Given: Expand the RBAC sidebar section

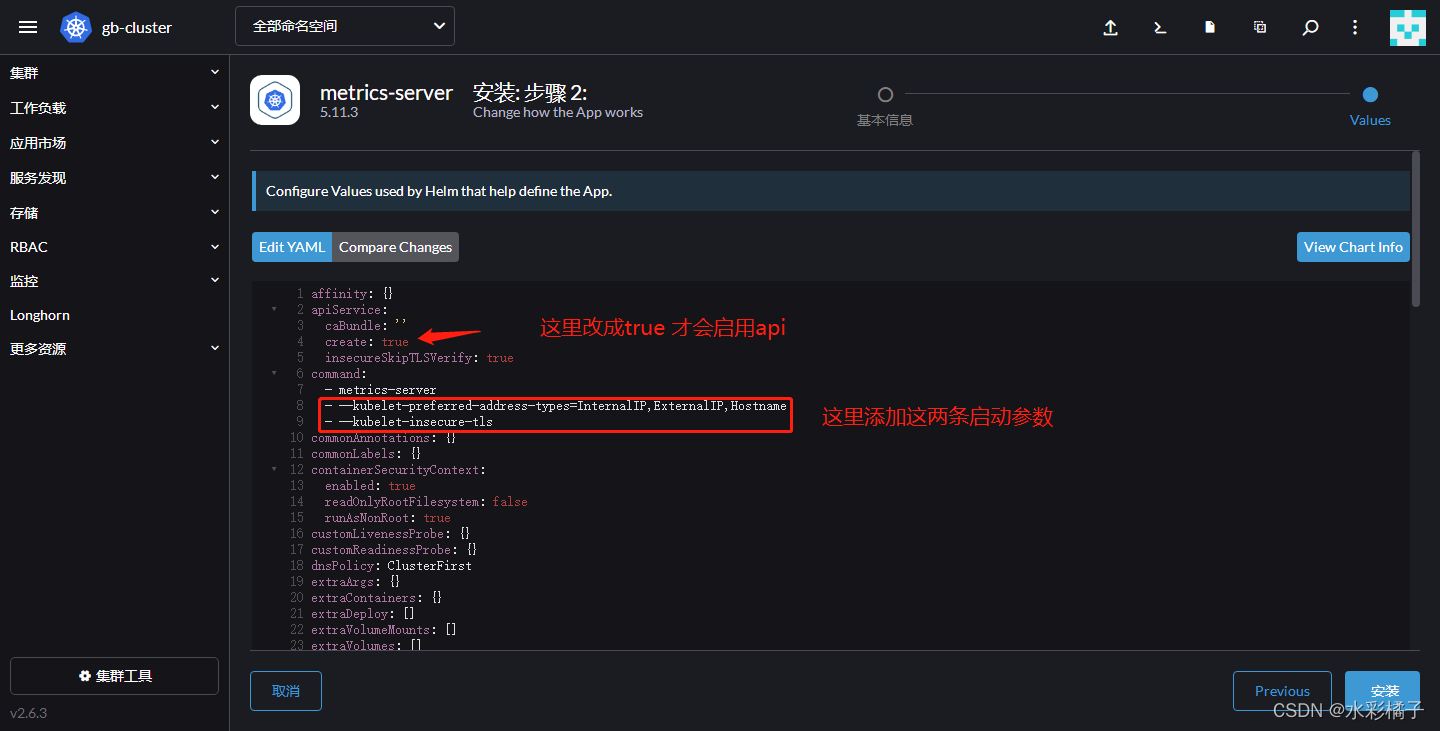Looking at the screenshot, I should [114, 247].
